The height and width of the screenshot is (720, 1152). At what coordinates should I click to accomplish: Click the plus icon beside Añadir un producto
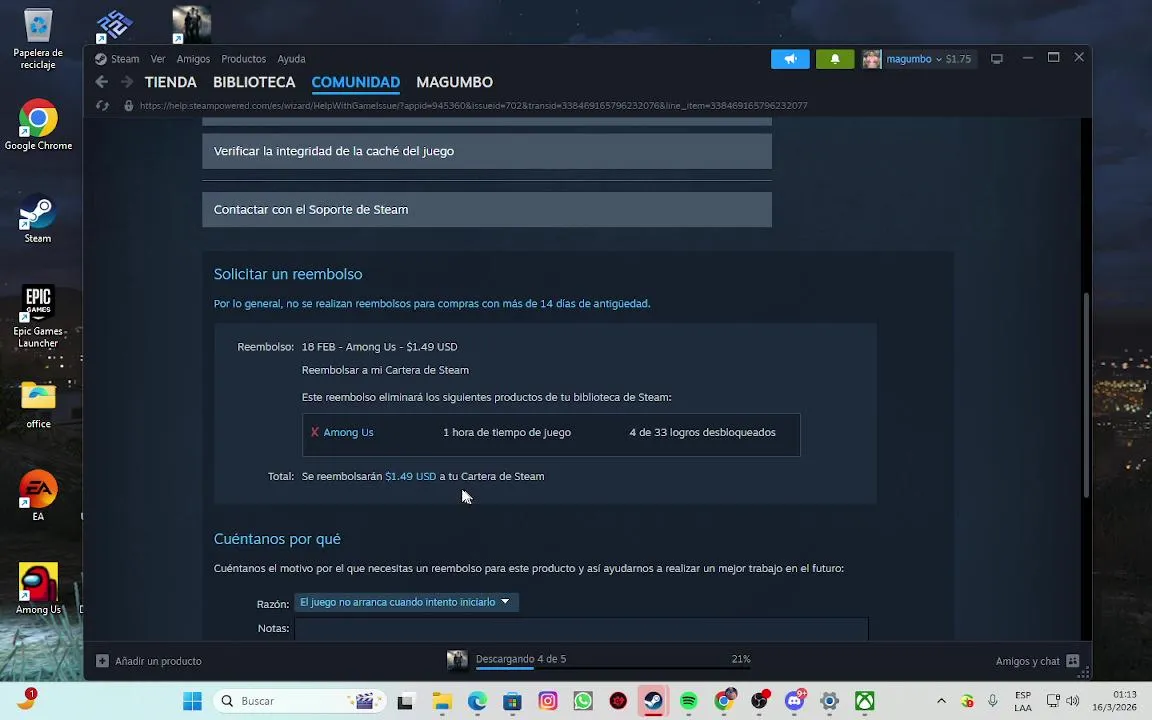[x=102, y=660]
